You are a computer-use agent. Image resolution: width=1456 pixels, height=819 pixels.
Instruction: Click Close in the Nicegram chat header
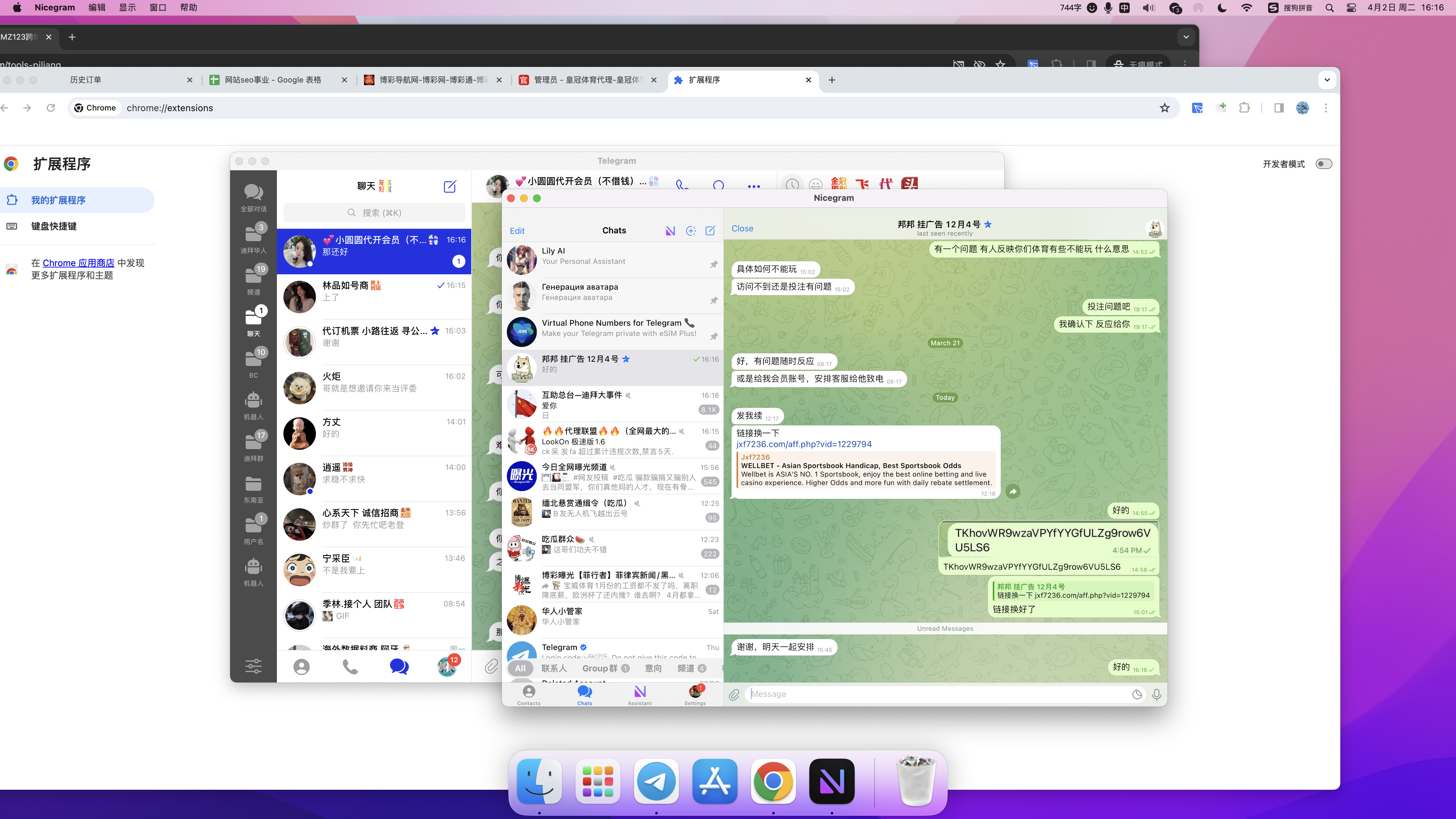742,228
